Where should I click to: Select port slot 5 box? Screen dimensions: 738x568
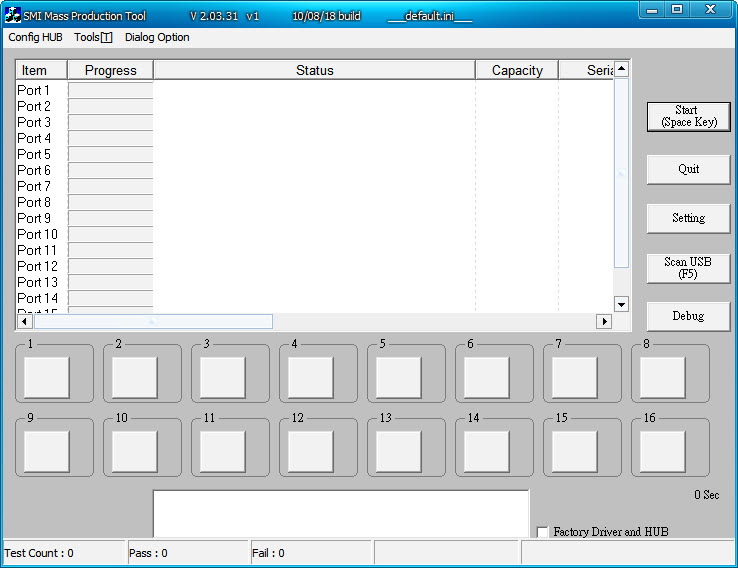click(x=399, y=377)
